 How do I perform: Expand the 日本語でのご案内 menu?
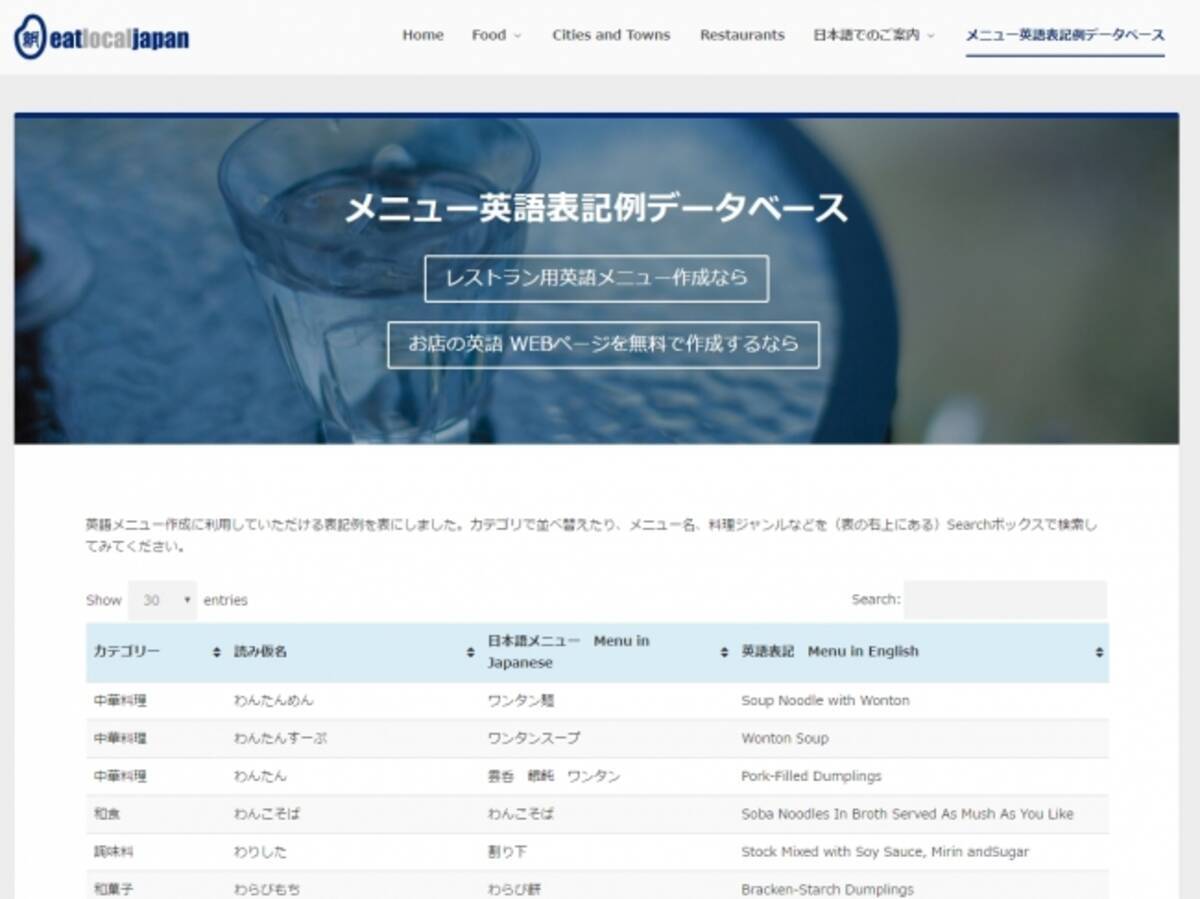tap(874, 35)
